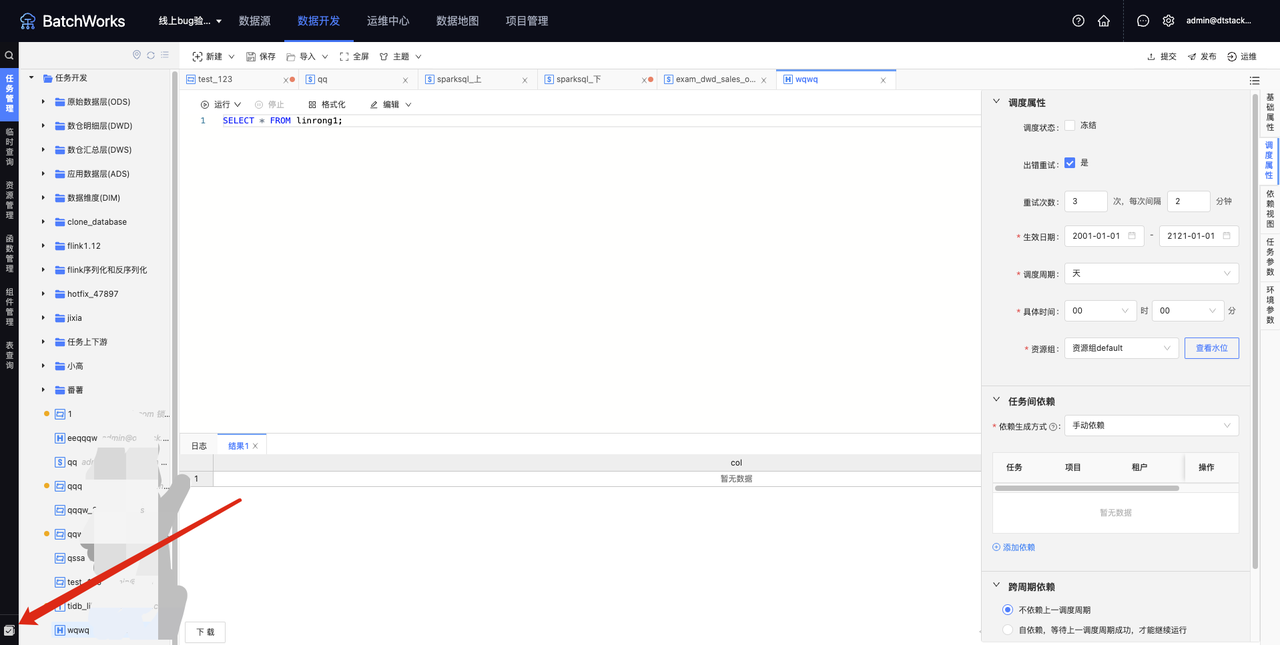Uncheck the 出错重试 checkbox
The width and height of the screenshot is (1280, 645).
tap(1070, 163)
